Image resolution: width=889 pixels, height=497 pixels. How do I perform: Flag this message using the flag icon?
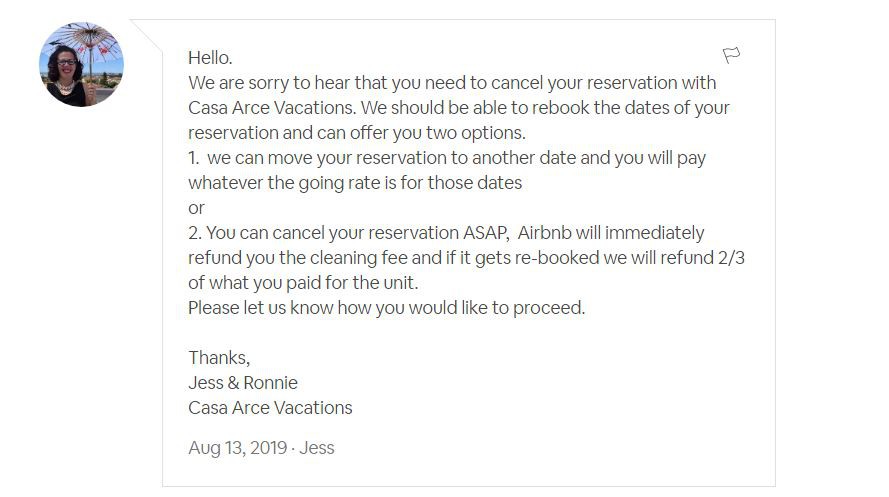[731, 55]
